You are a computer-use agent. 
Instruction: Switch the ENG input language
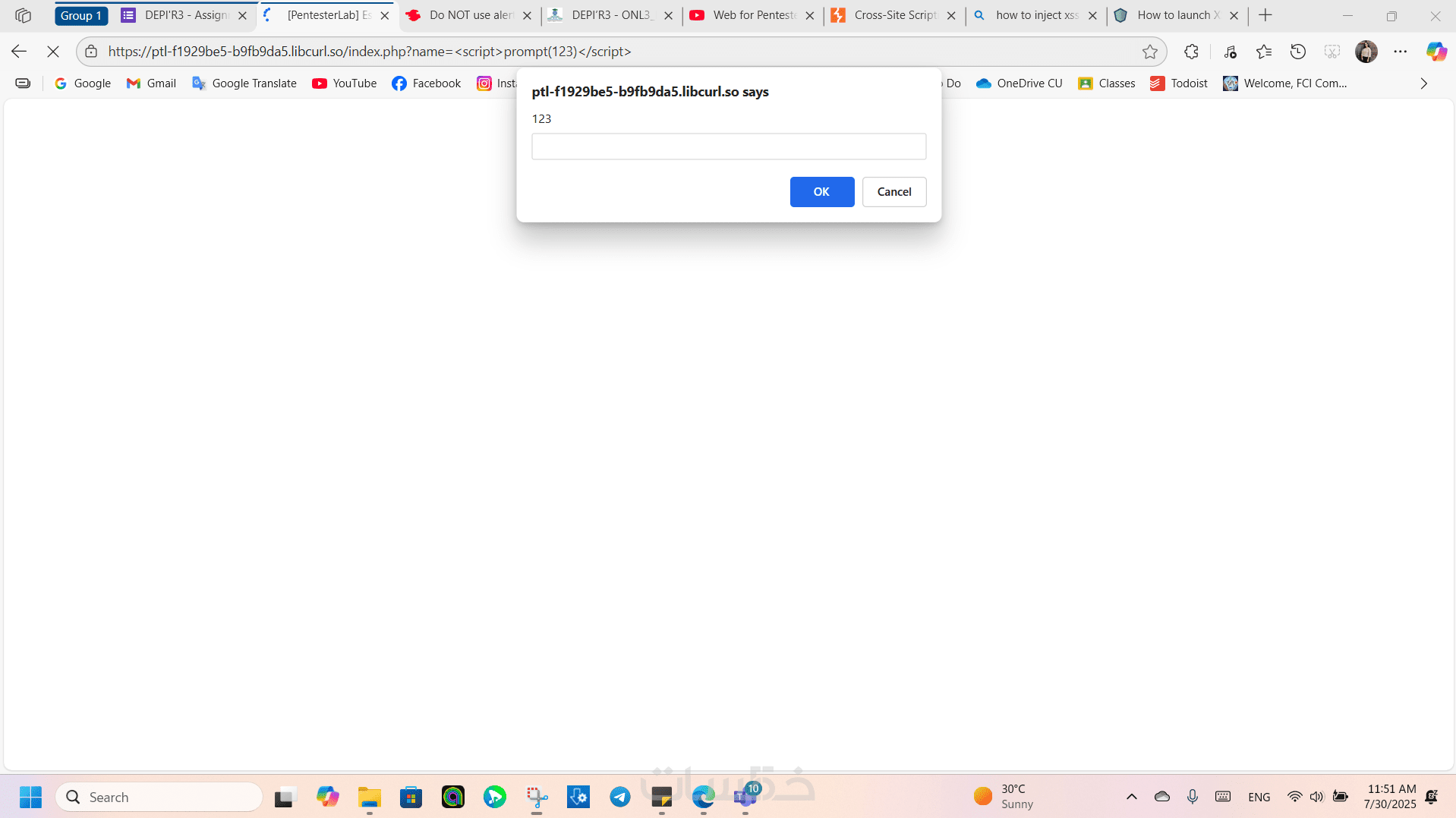tap(1259, 797)
